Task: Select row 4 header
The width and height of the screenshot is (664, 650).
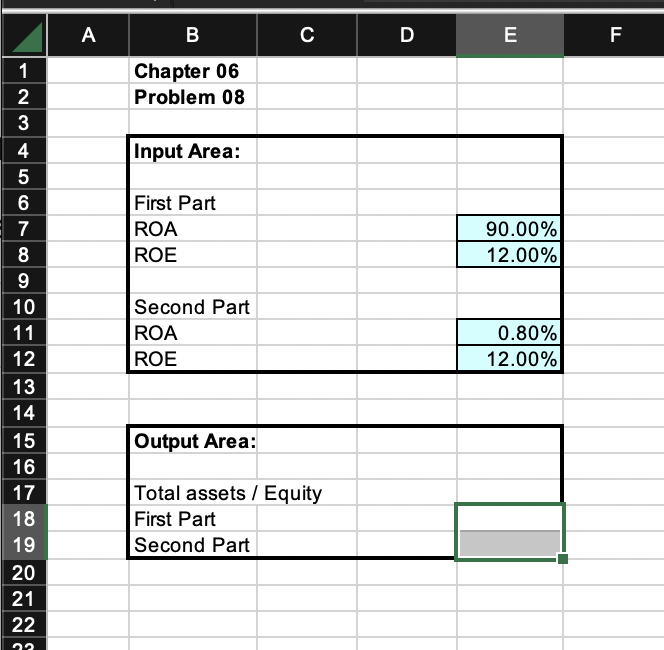Action: pos(24,150)
